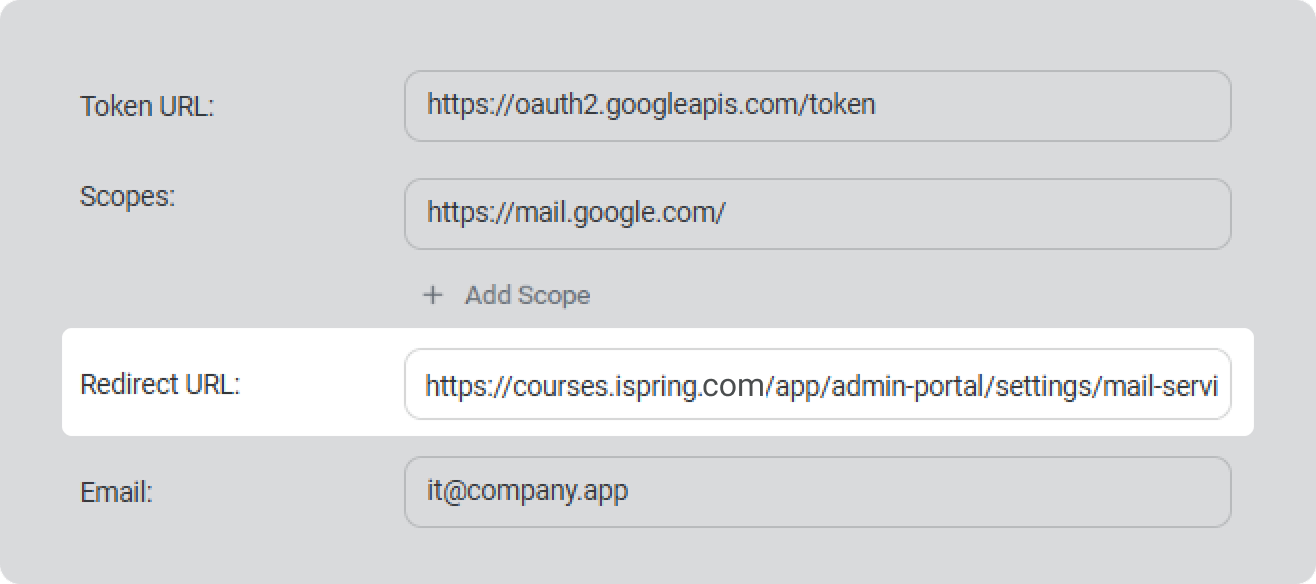This screenshot has width=1316, height=584.
Task: Click the it@company.app email text
Action: coord(527,491)
